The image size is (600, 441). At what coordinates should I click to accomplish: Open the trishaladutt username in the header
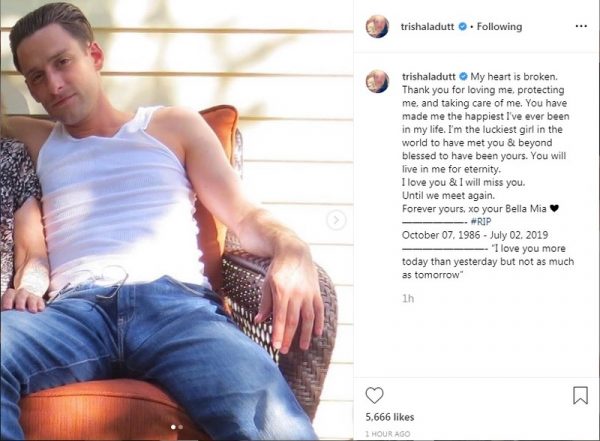pyautogui.click(x=427, y=27)
